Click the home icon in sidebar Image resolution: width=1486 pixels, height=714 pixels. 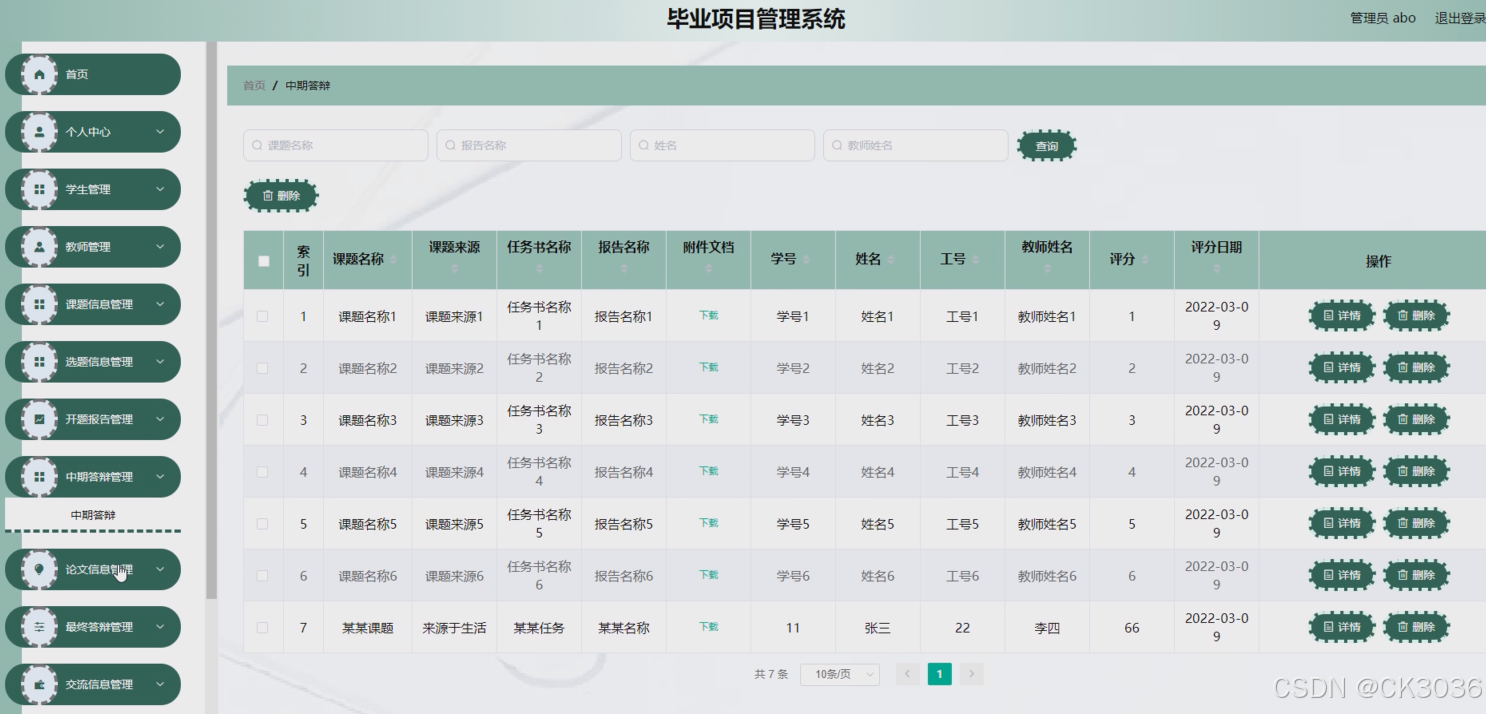(x=39, y=74)
